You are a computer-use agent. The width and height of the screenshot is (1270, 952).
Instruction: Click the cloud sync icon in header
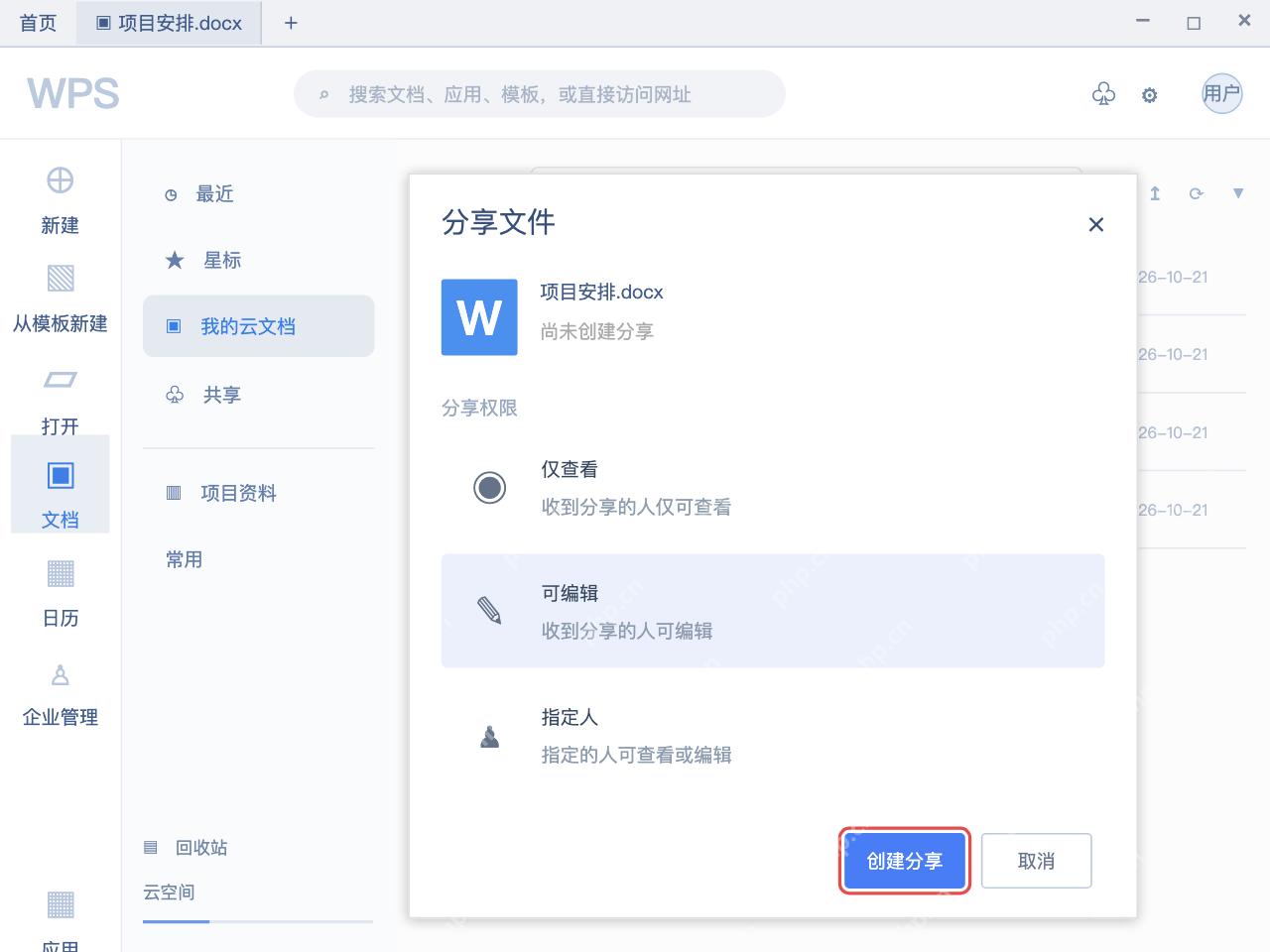pyautogui.click(x=1103, y=94)
